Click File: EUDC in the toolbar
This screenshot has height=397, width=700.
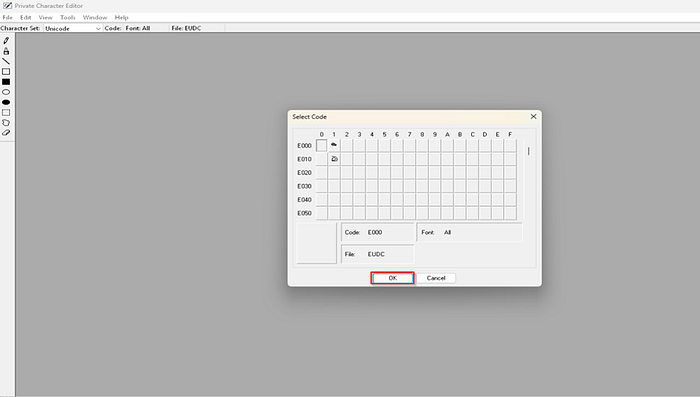(x=186, y=28)
